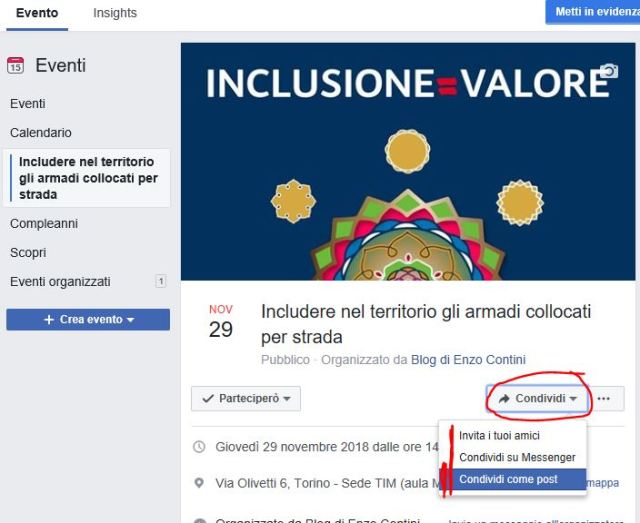Click the Inclusione Valore cover image
Screen dimensions: 640x523
point(408,161)
